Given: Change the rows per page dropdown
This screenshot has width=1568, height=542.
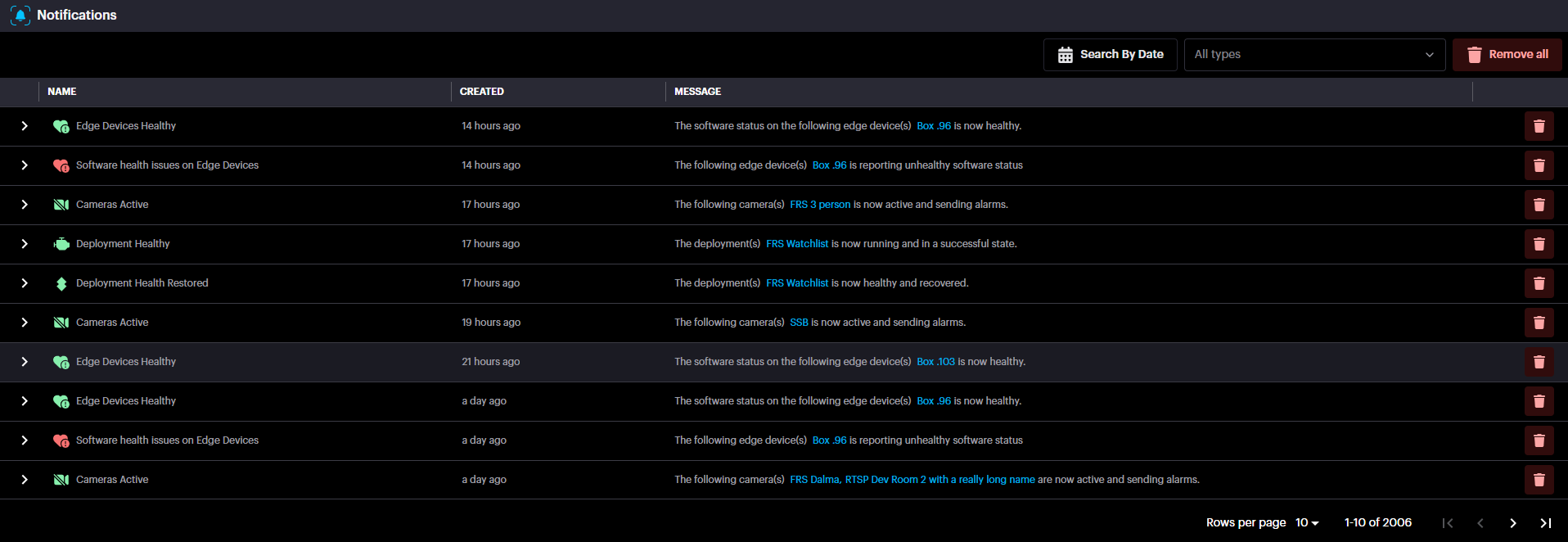Looking at the screenshot, I should pyautogui.click(x=1307, y=523).
